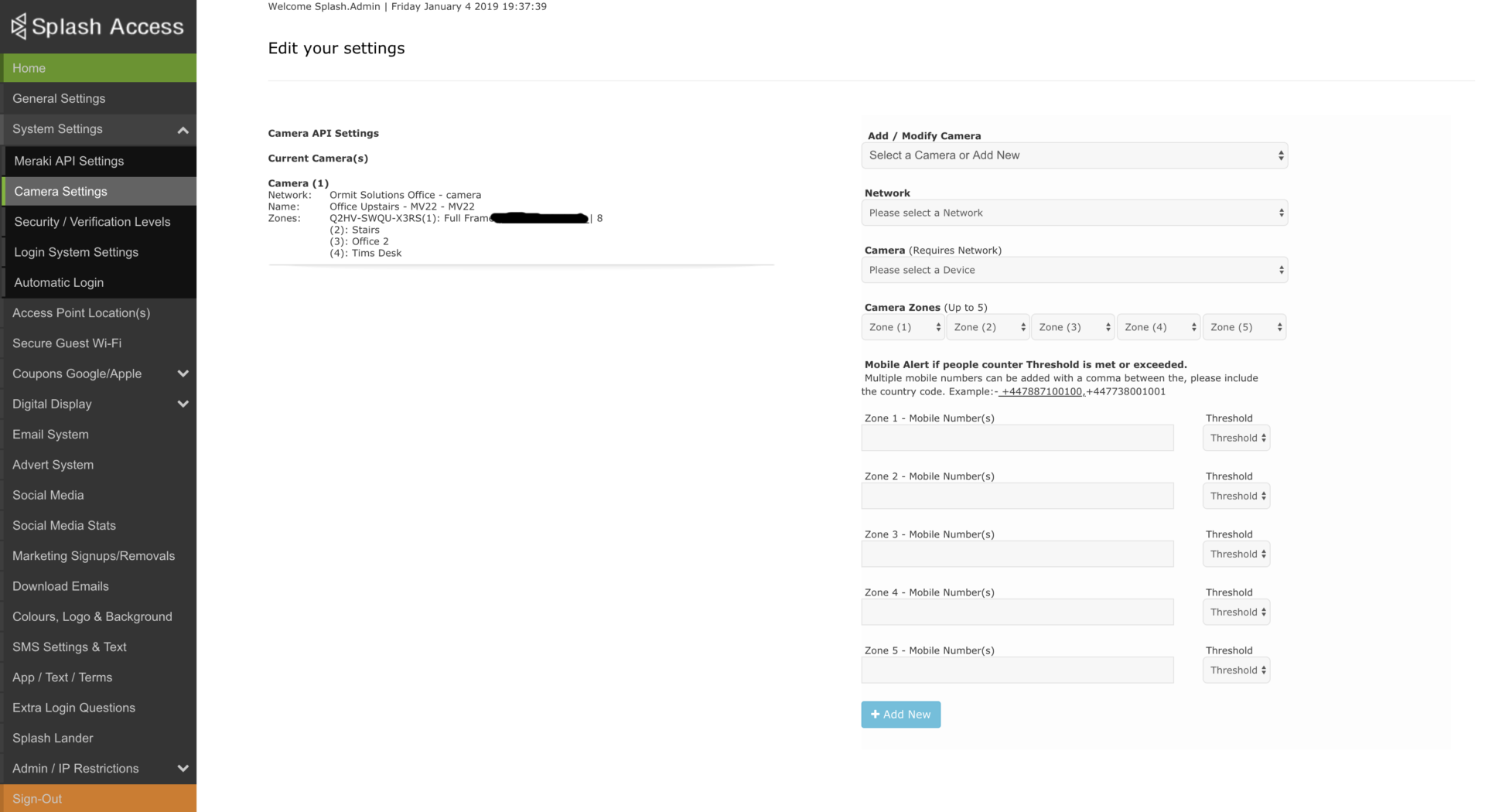Open the Zone (5) camera zone dropdown
The width and height of the screenshot is (1485, 812).
click(x=1244, y=326)
